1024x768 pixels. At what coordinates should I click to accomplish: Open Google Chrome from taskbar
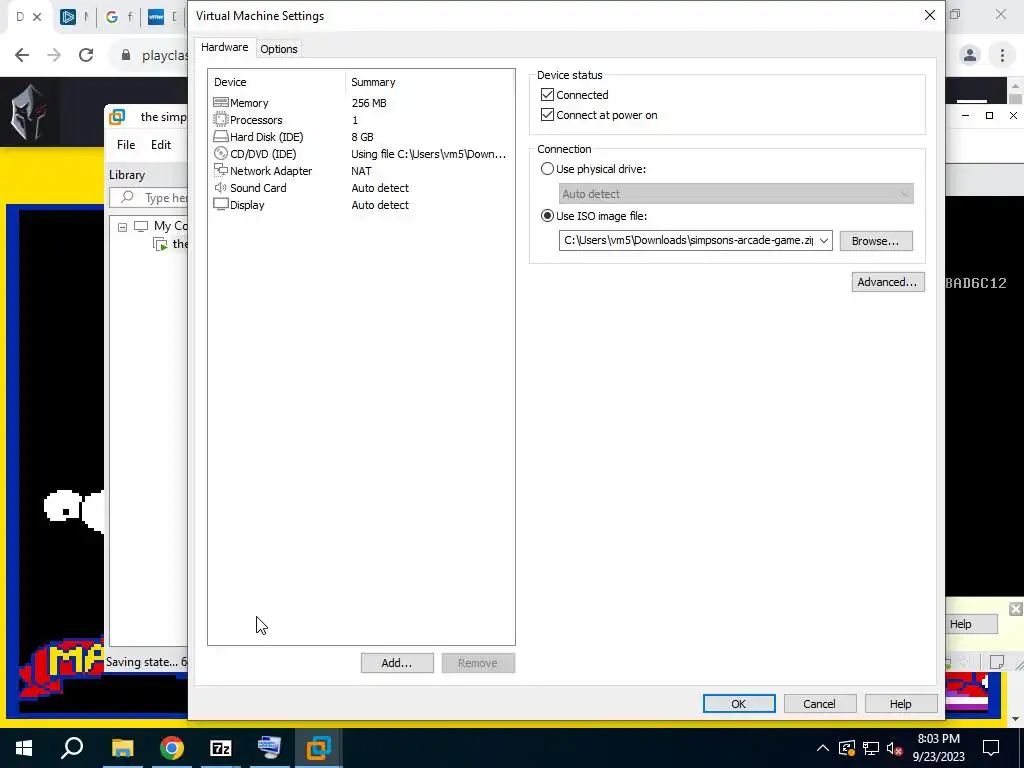pyautogui.click(x=172, y=748)
